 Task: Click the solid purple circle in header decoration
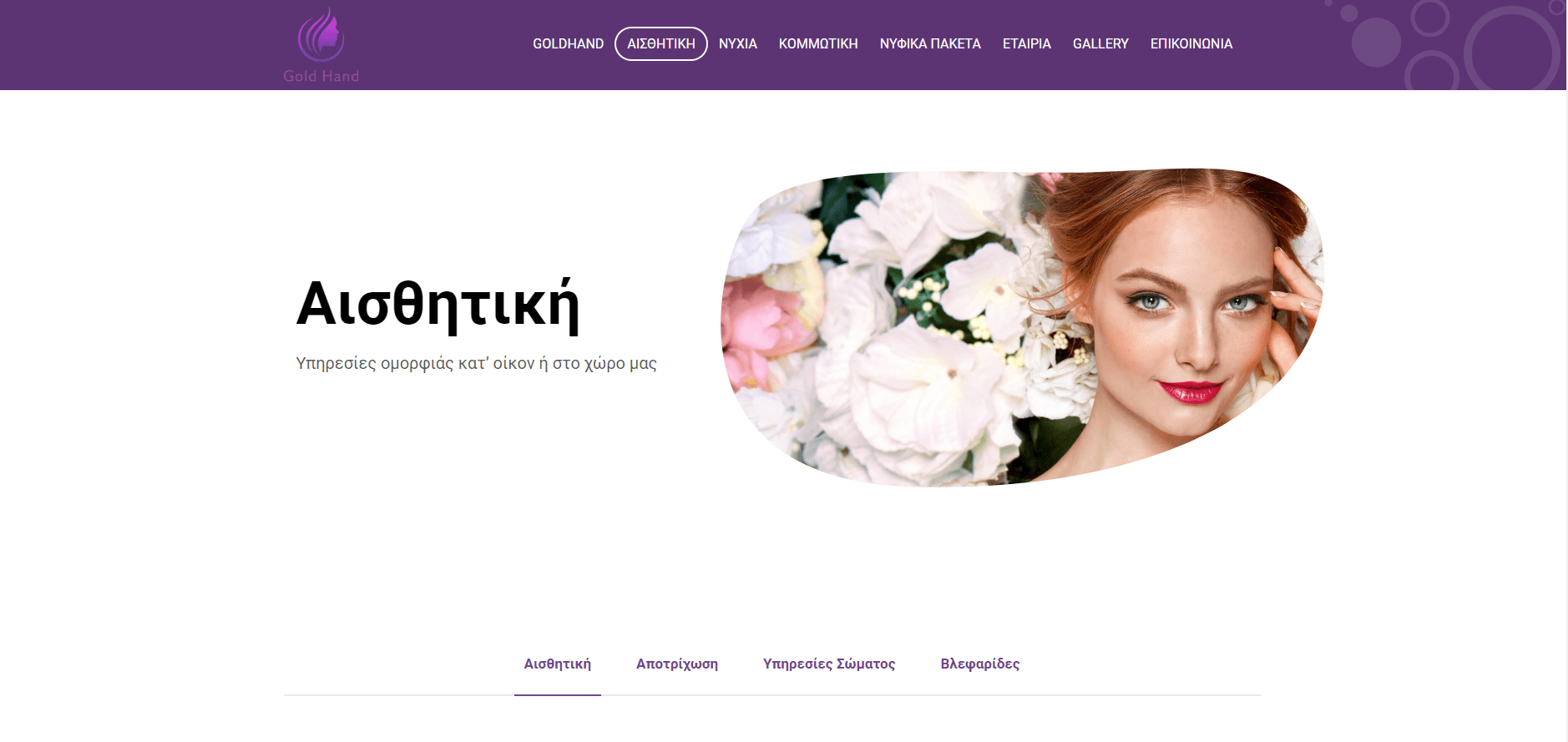tap(1375, 43)
